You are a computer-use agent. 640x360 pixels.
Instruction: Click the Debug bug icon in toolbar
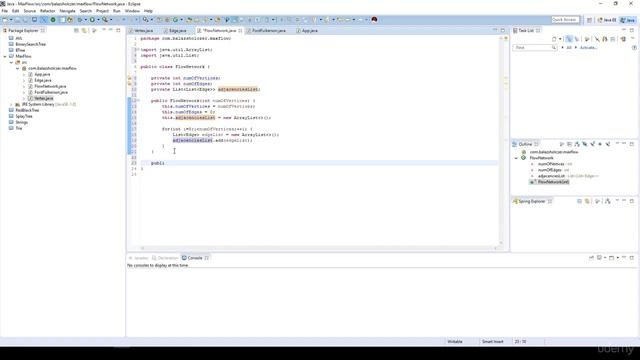[80, 20]
